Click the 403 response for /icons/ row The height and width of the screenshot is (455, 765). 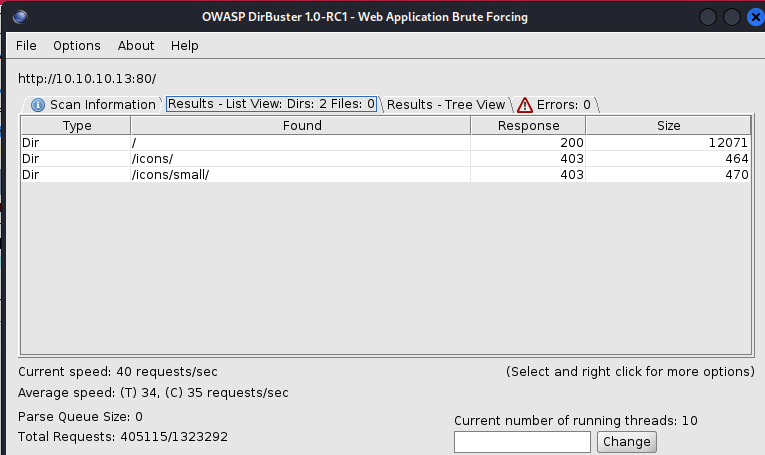click(528, 158)
